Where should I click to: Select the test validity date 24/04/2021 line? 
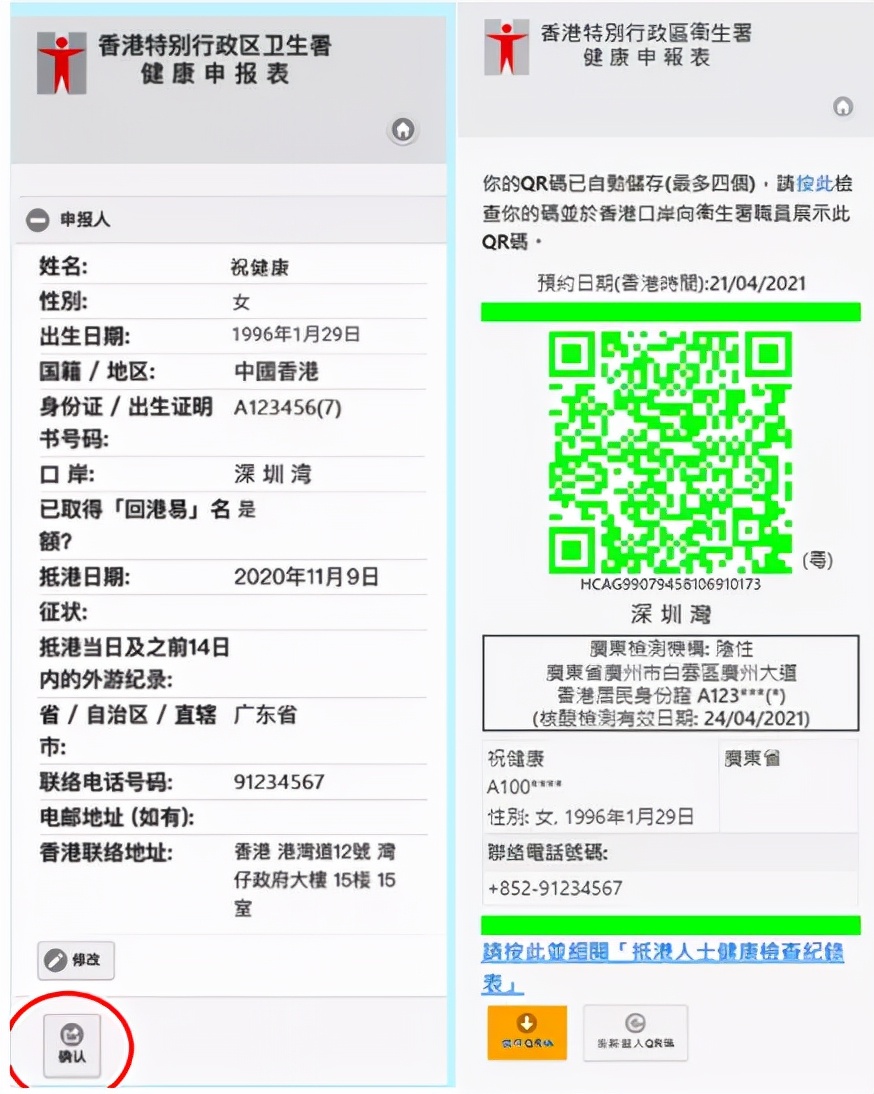point(671,718)
